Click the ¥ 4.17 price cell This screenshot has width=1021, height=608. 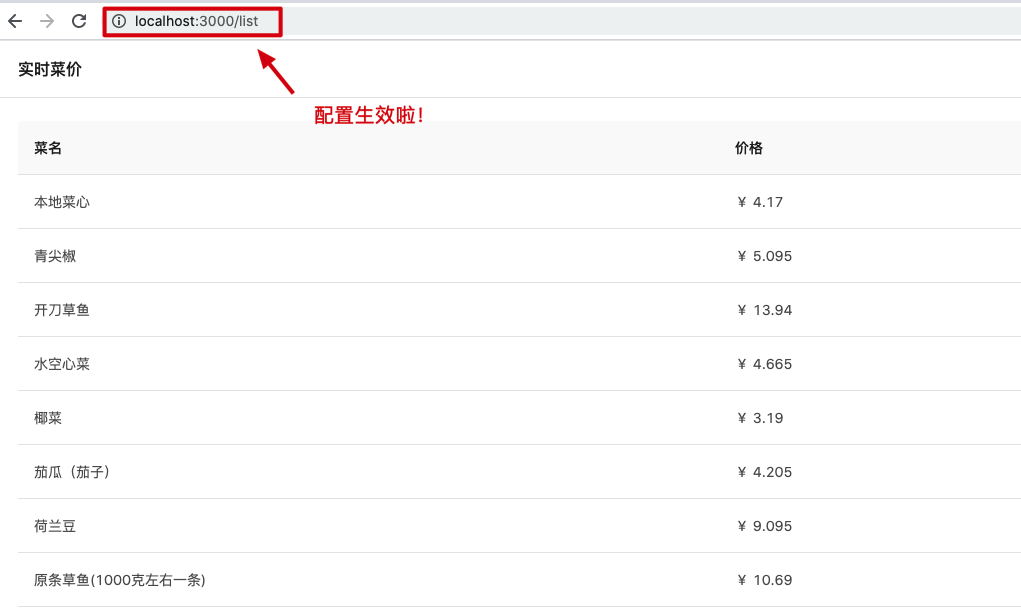pos(760,202)
